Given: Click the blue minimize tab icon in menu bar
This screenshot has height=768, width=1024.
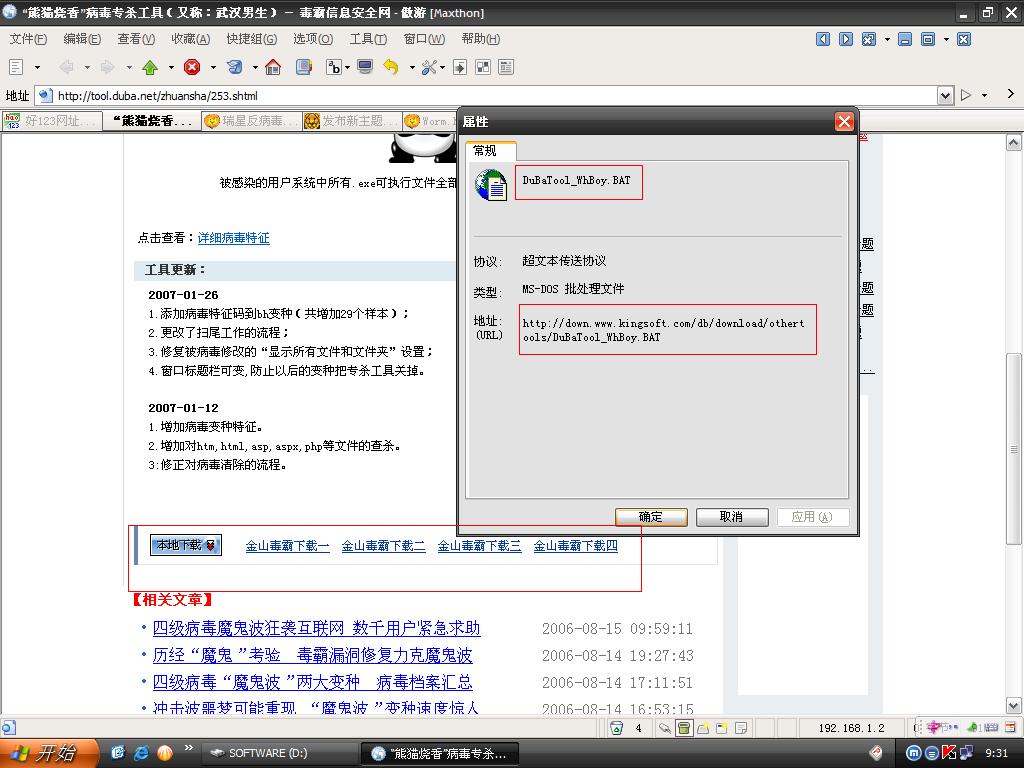Looking at the screenshot, I should [904, 39].
